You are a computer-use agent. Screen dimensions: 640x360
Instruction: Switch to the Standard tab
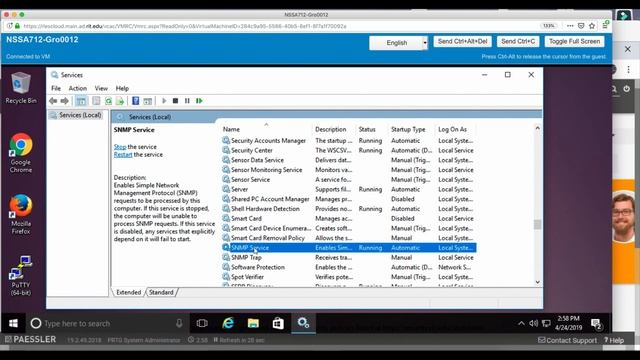click(x=161, y=292)
